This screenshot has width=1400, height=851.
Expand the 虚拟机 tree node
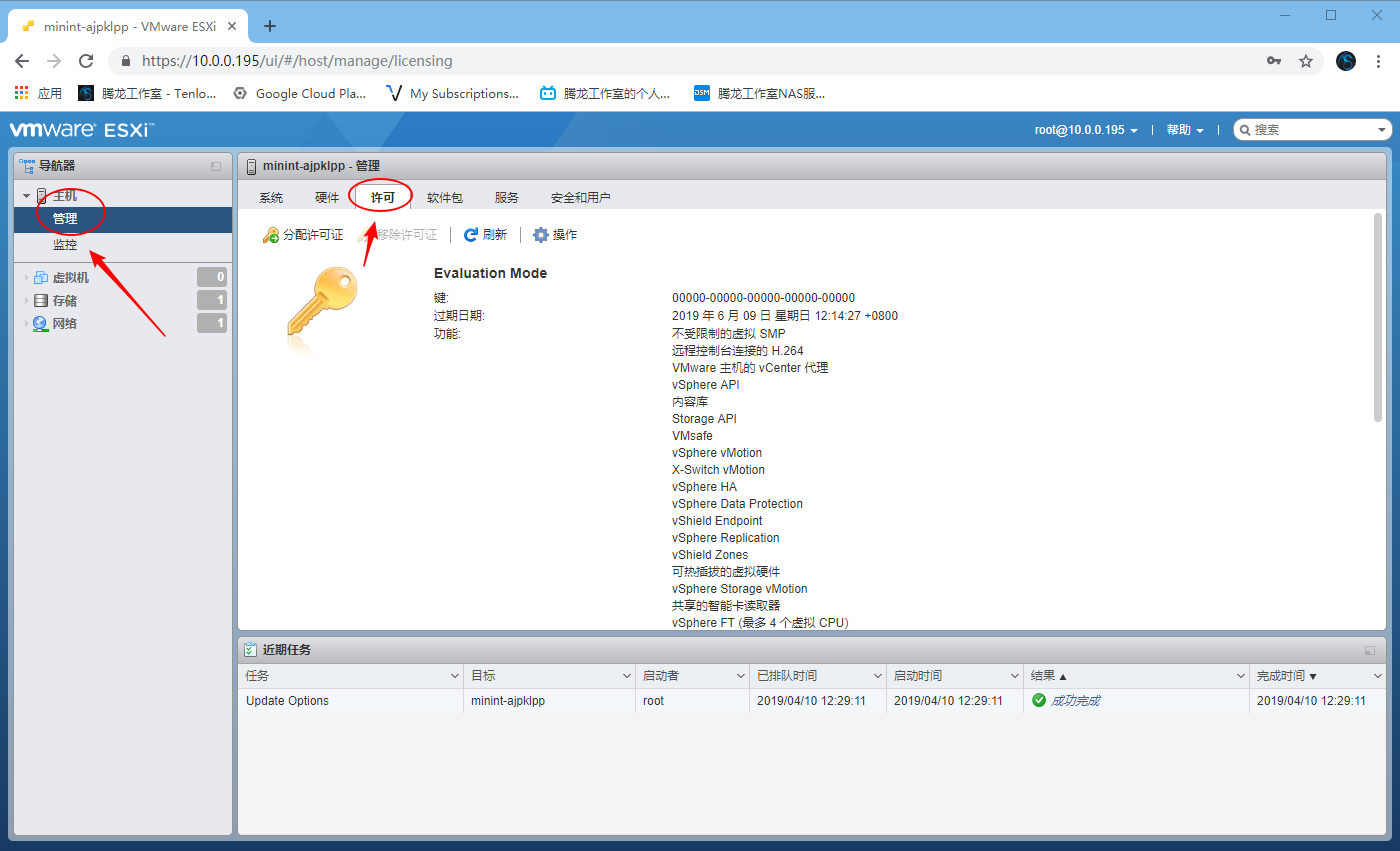click(x=26, y=277)
